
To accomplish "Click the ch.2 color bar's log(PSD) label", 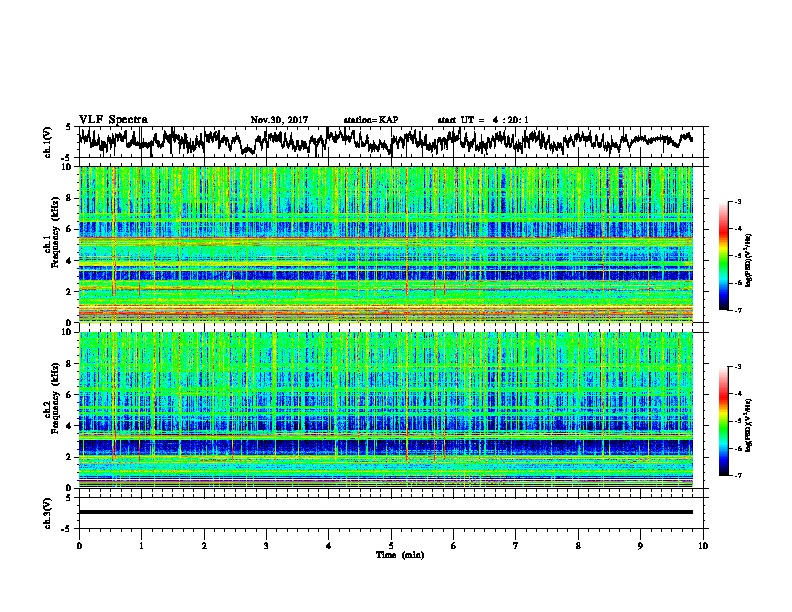I will click(x=749, y=425).
